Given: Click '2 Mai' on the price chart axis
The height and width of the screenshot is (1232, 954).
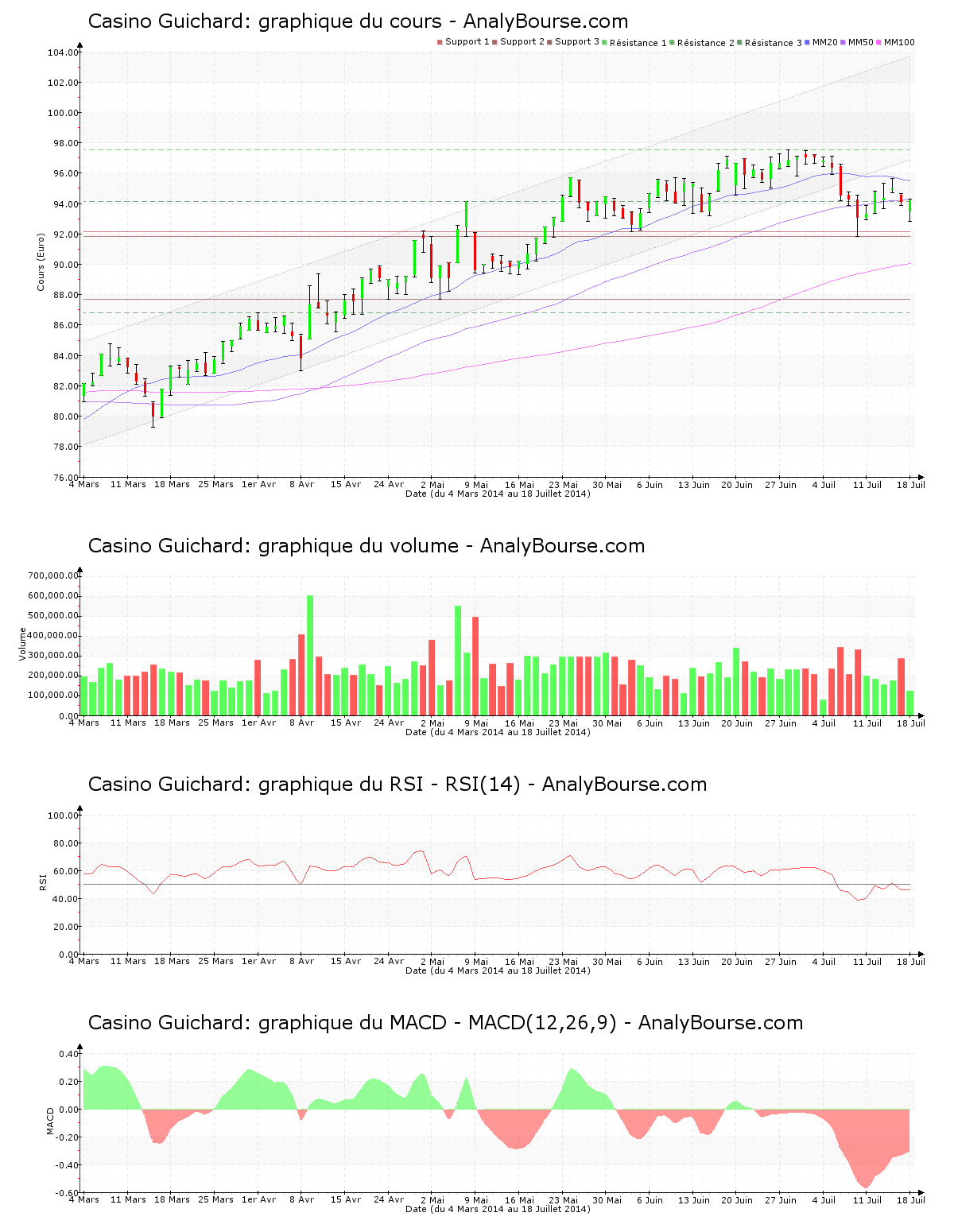Looking at the screenshot, I should 432,484.
